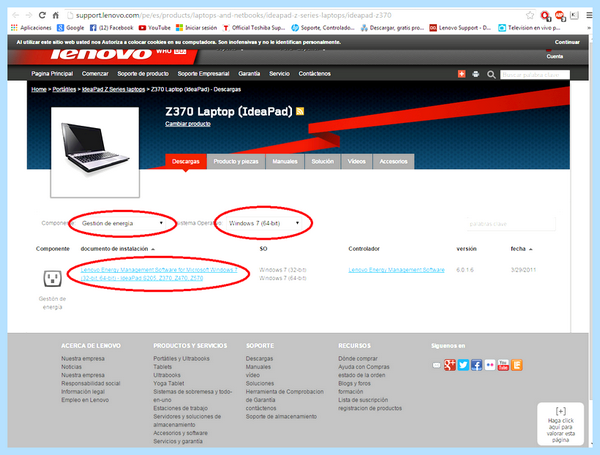Sort by documento de instalación column
Screen dimensions: 600x455
117,249
